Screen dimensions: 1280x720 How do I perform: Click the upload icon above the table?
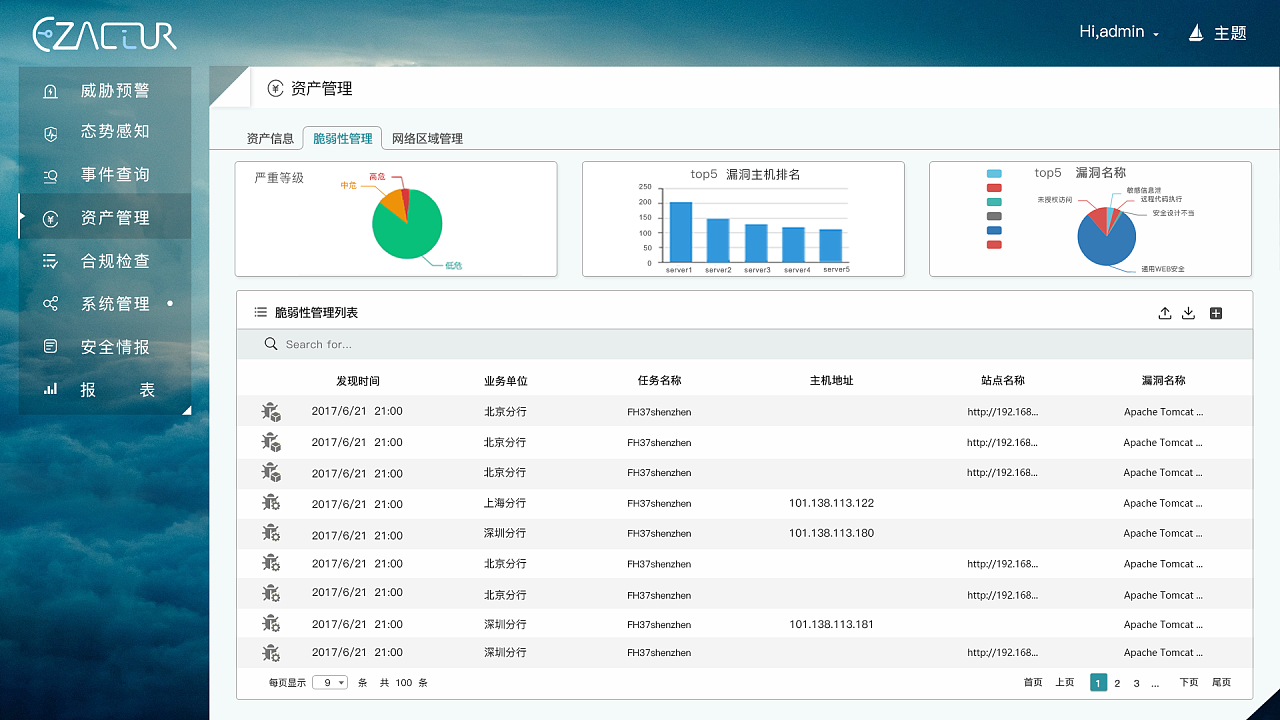click(x=1165, y=312)
